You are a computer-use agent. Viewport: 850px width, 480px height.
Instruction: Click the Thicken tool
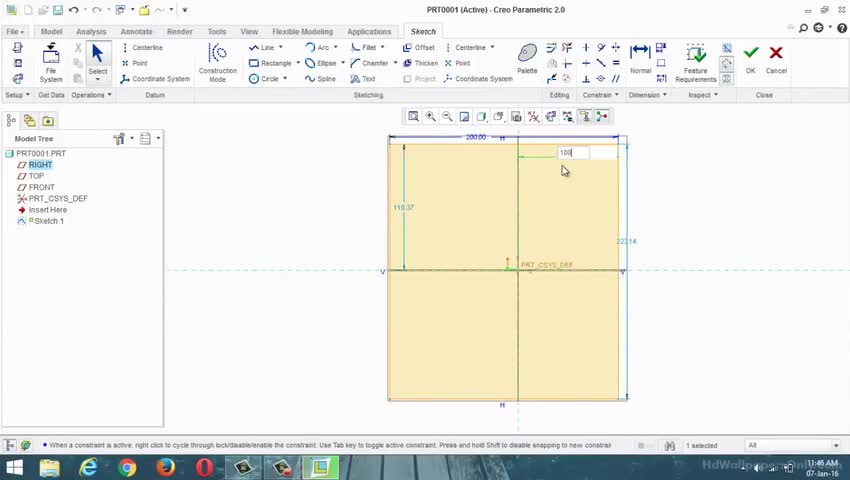coord(420,63)
